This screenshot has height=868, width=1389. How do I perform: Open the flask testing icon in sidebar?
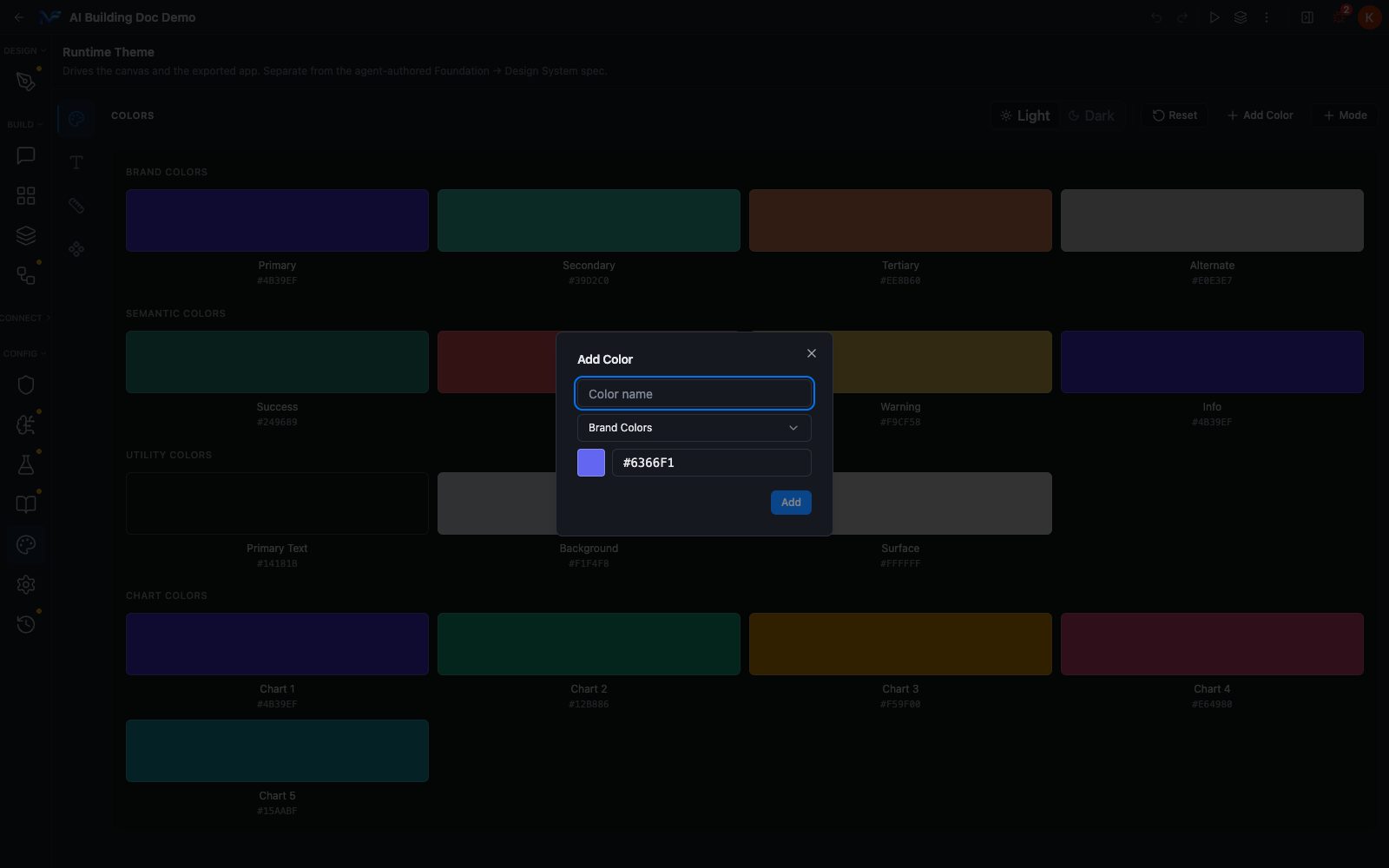coord(26,464)
